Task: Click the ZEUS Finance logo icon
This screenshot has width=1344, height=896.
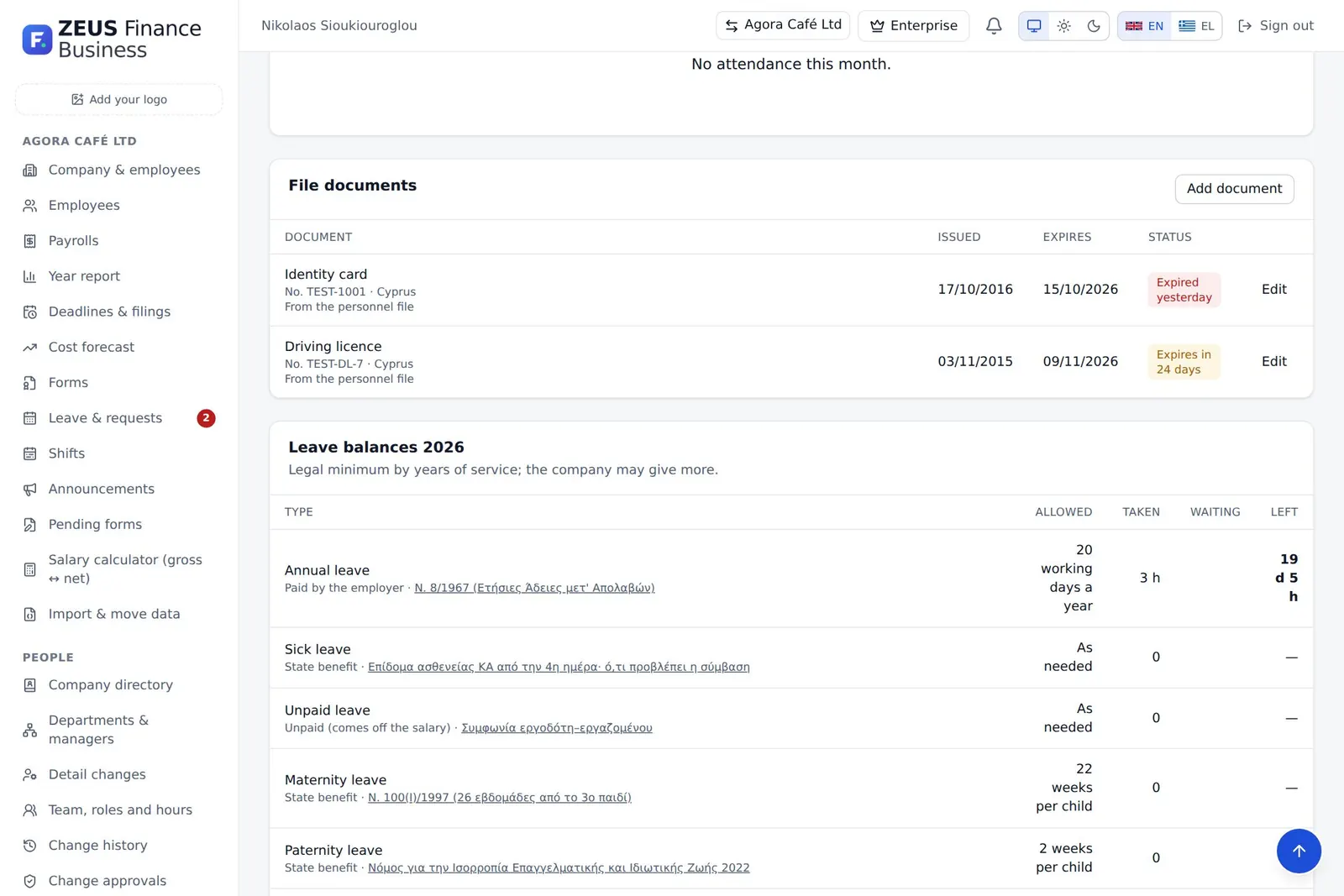Action: (37, 39)
